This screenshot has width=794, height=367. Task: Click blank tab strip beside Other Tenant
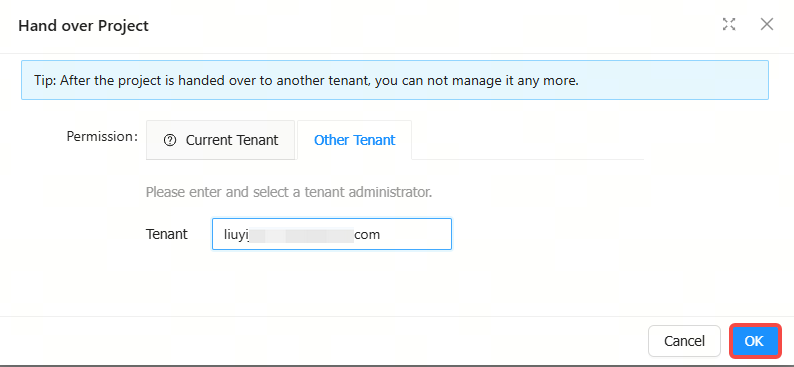coord(527,140)
